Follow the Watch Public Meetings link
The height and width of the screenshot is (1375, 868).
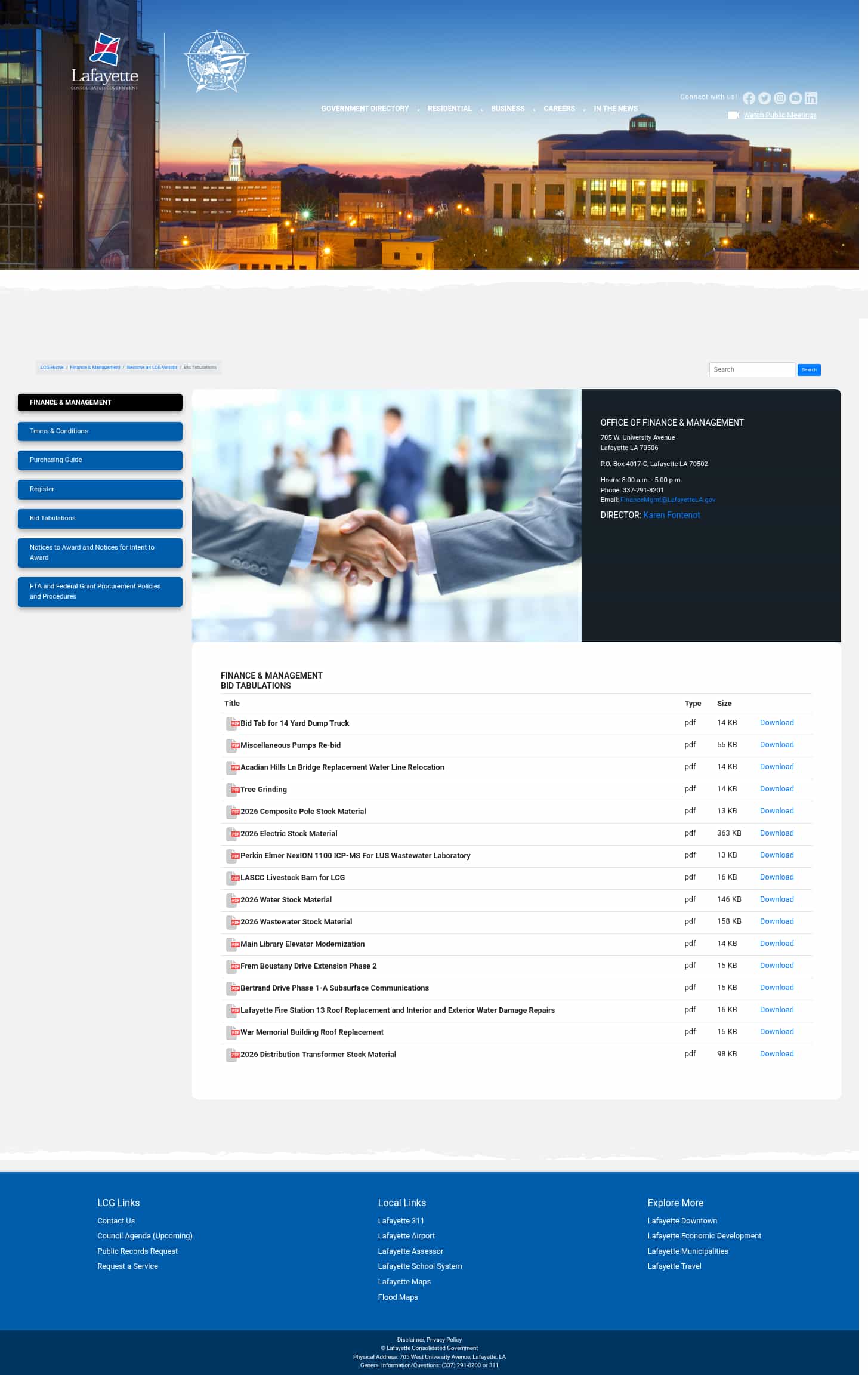(x=780, y=115)
